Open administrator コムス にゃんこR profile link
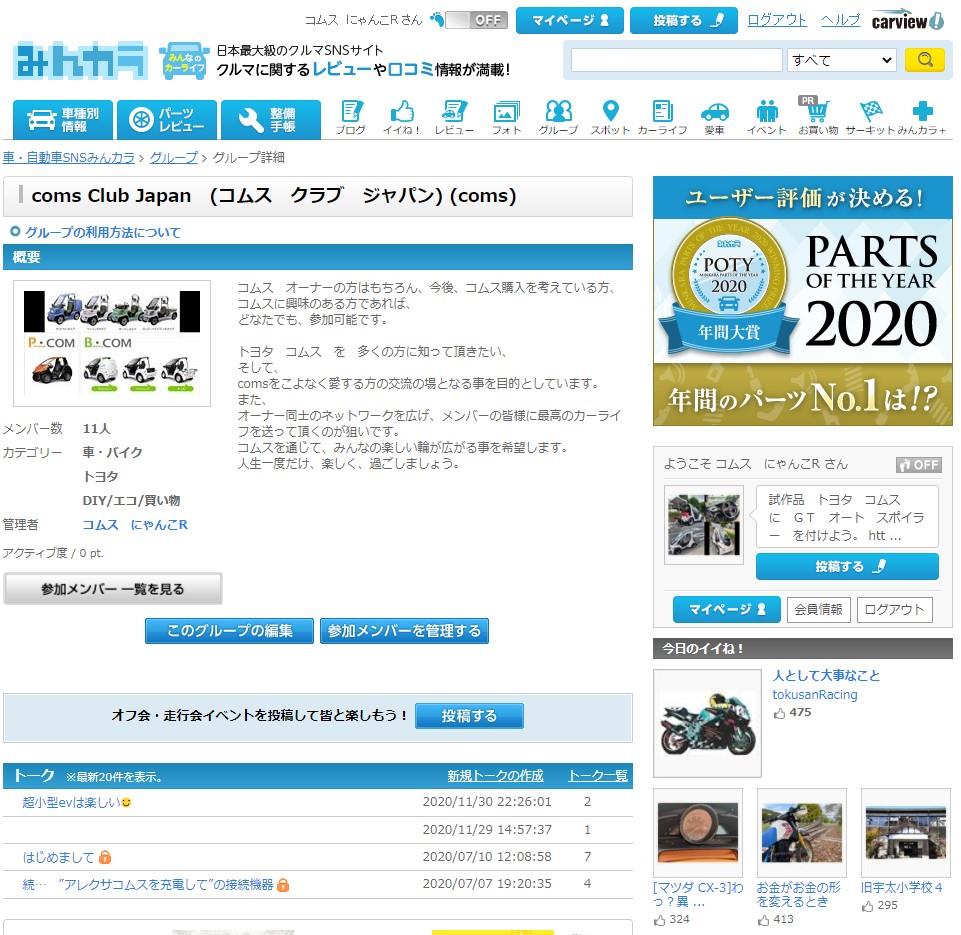The width and height of the screenshot is (961, 935). pyautogui.click(x=135, y=525)
